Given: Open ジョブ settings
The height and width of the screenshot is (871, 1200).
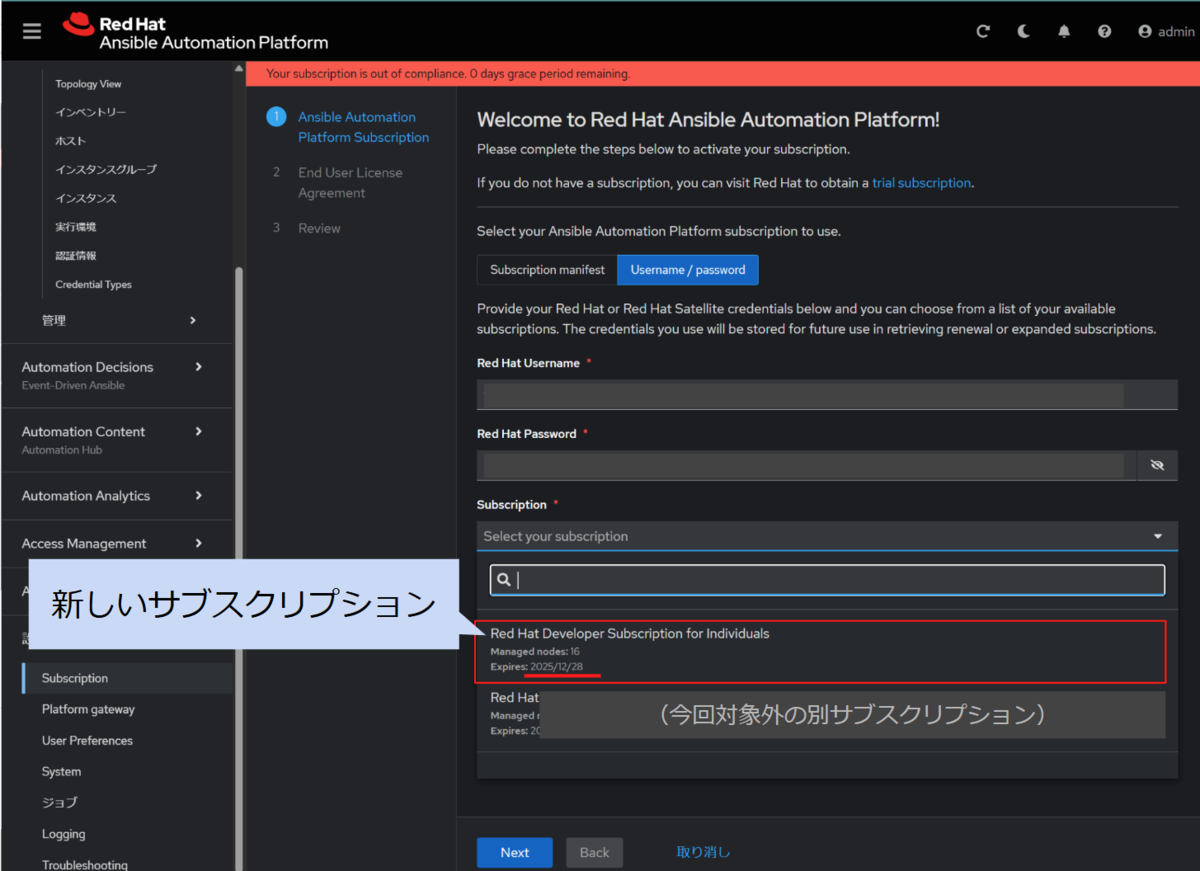Looking at the screenshot, I should pos(59,803).
